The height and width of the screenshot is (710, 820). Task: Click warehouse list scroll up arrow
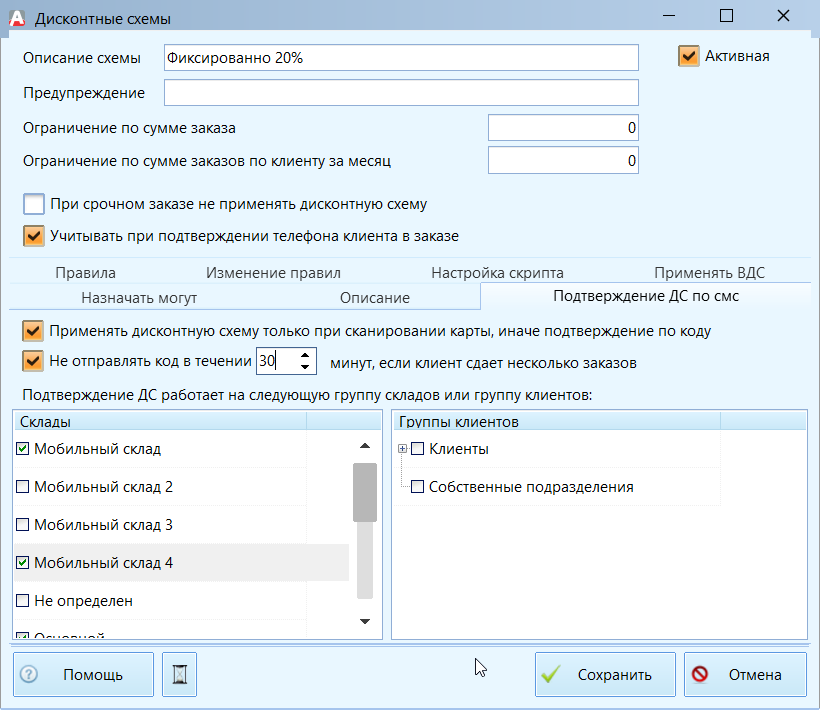tap(365, 446)
